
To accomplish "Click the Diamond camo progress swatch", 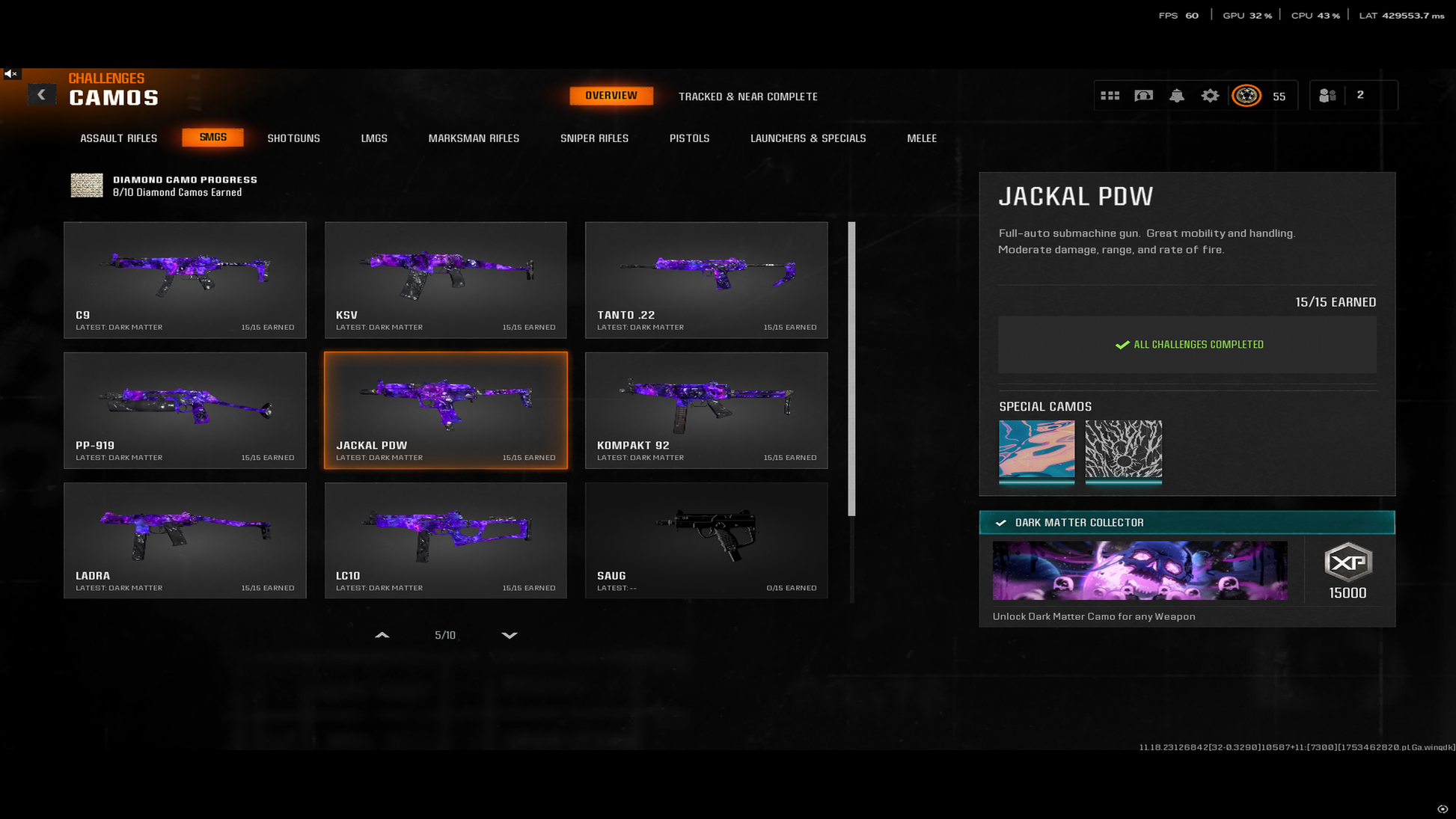I will (x=87, y=185).
